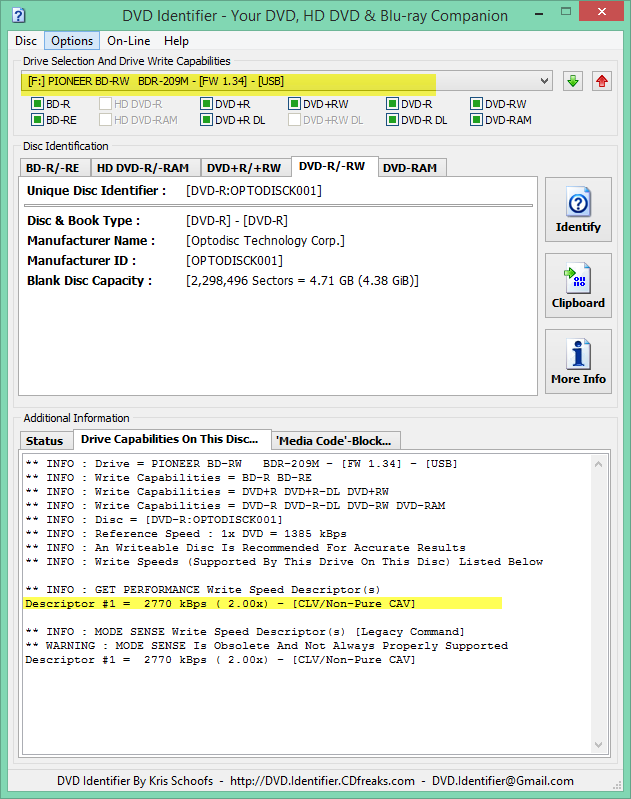Copy results with the Clipboard button

click(578, 285)
